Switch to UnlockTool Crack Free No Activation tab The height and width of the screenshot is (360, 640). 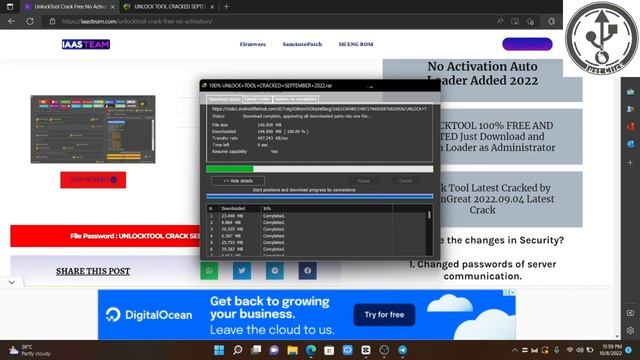69,7
